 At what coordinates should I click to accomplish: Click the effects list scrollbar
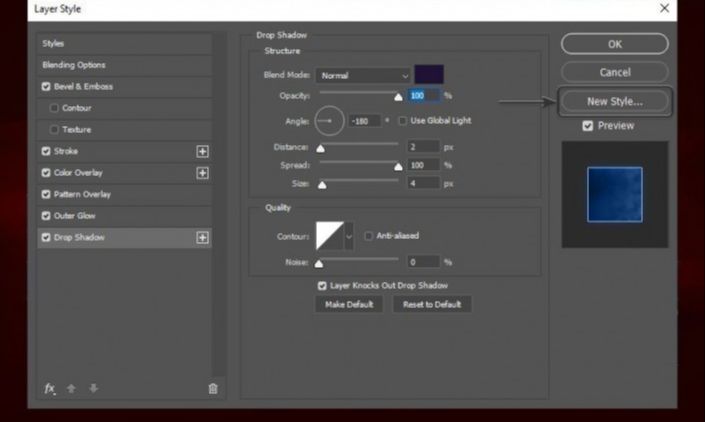point(219,204)
